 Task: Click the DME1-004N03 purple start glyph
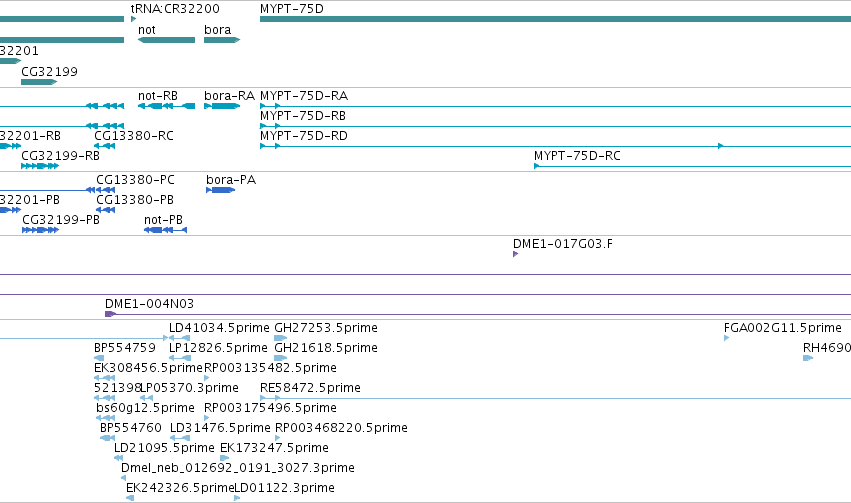tap(110, 314)
